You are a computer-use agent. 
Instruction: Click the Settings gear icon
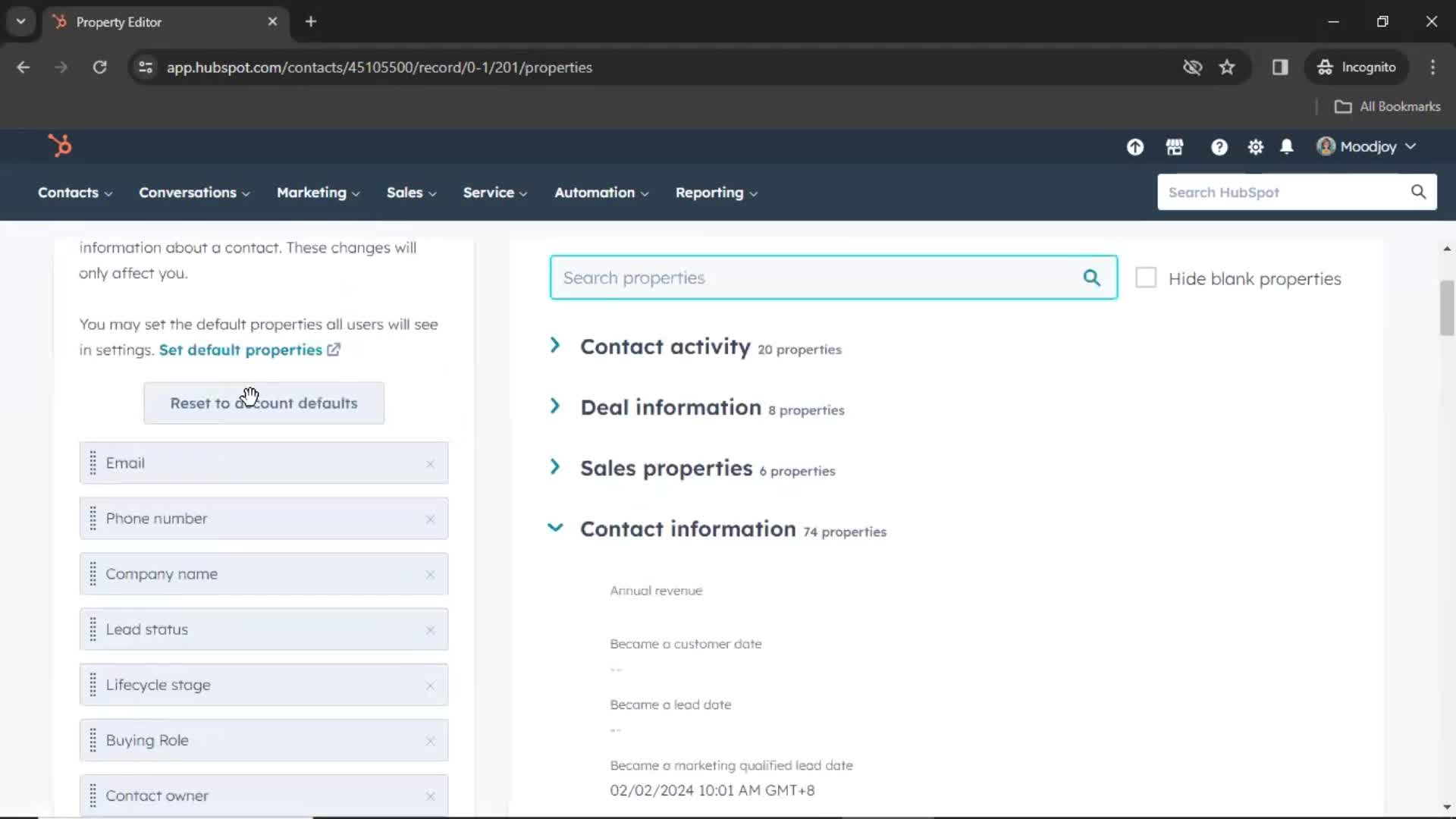point(1255,147)
